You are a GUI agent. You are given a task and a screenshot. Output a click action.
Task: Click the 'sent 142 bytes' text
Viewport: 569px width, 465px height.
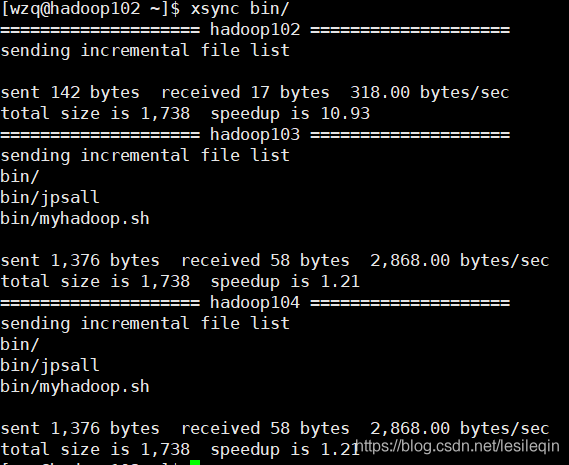[70, 93]
